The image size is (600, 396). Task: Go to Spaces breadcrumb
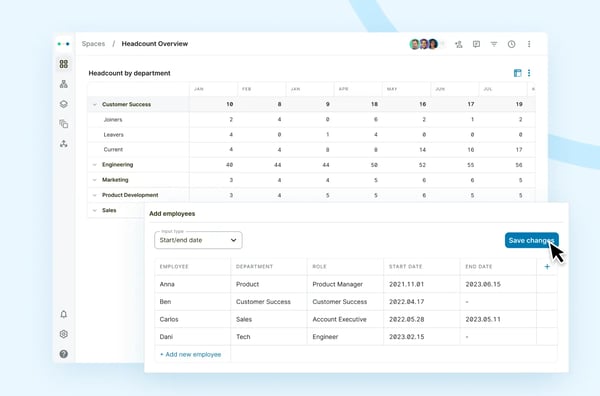(93, 44)
